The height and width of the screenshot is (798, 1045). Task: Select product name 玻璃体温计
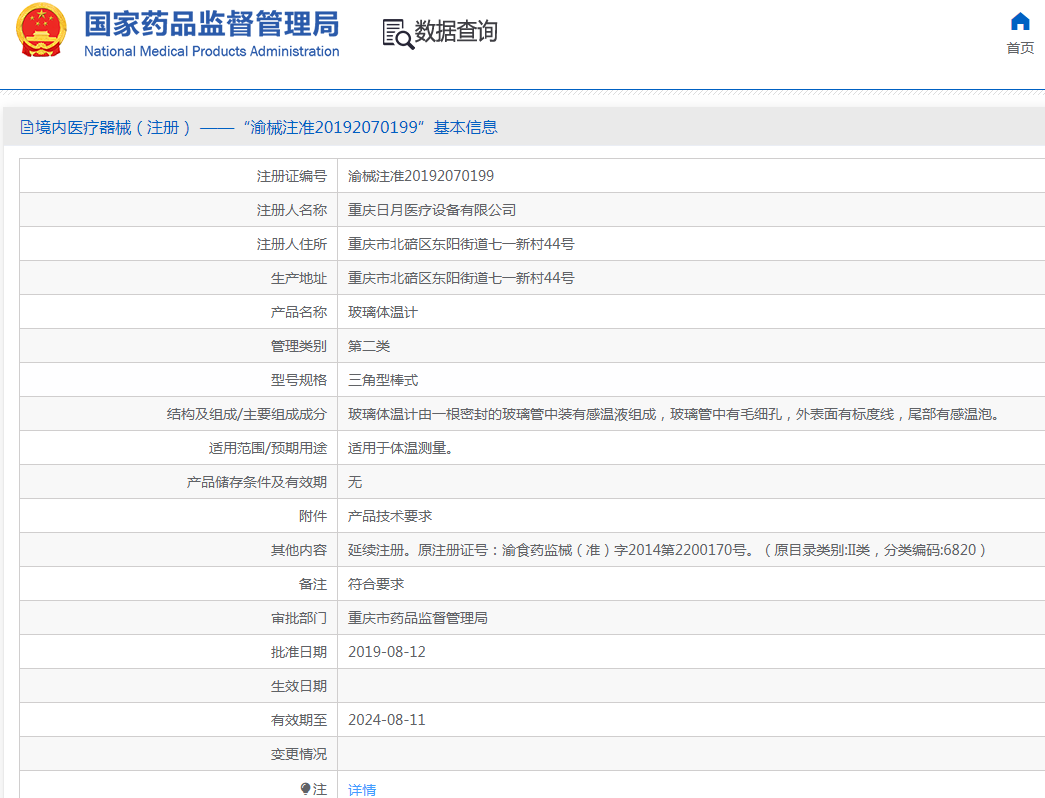383,312
